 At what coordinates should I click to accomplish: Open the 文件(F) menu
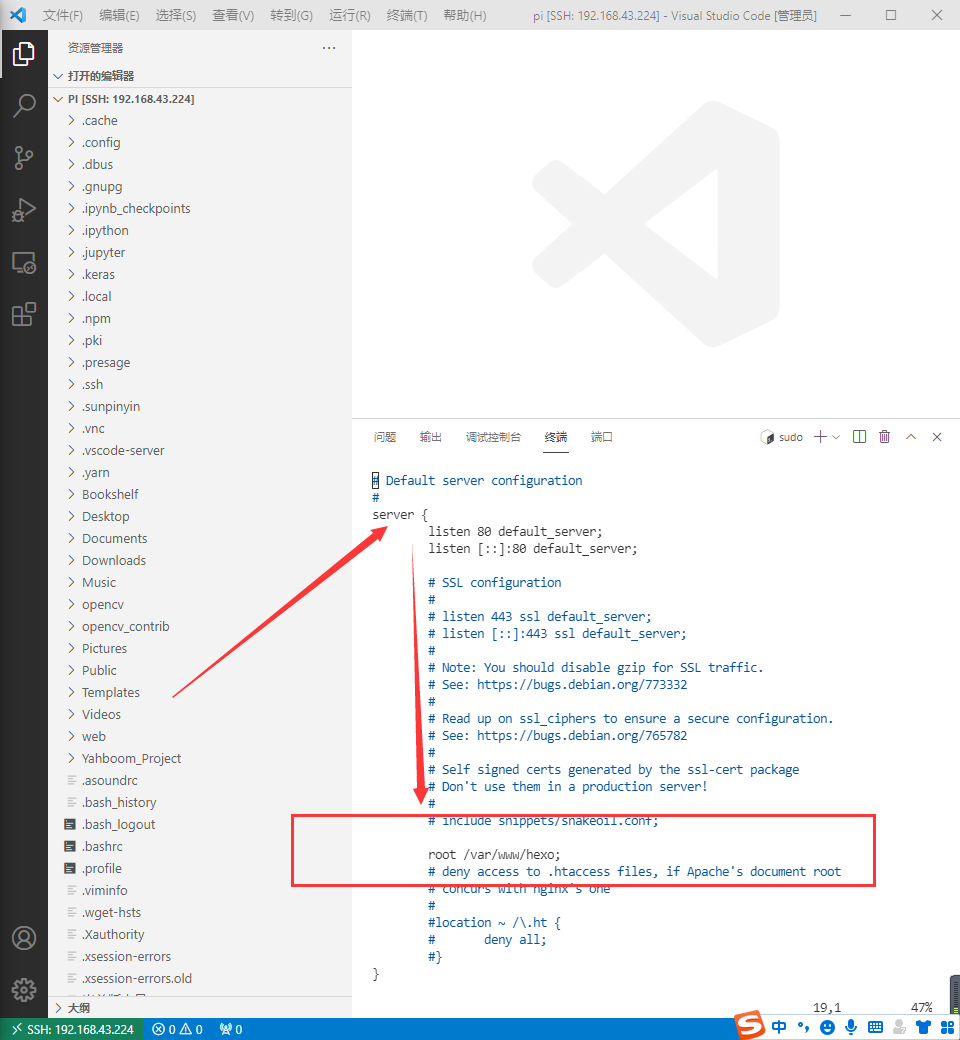pos(63,15)
